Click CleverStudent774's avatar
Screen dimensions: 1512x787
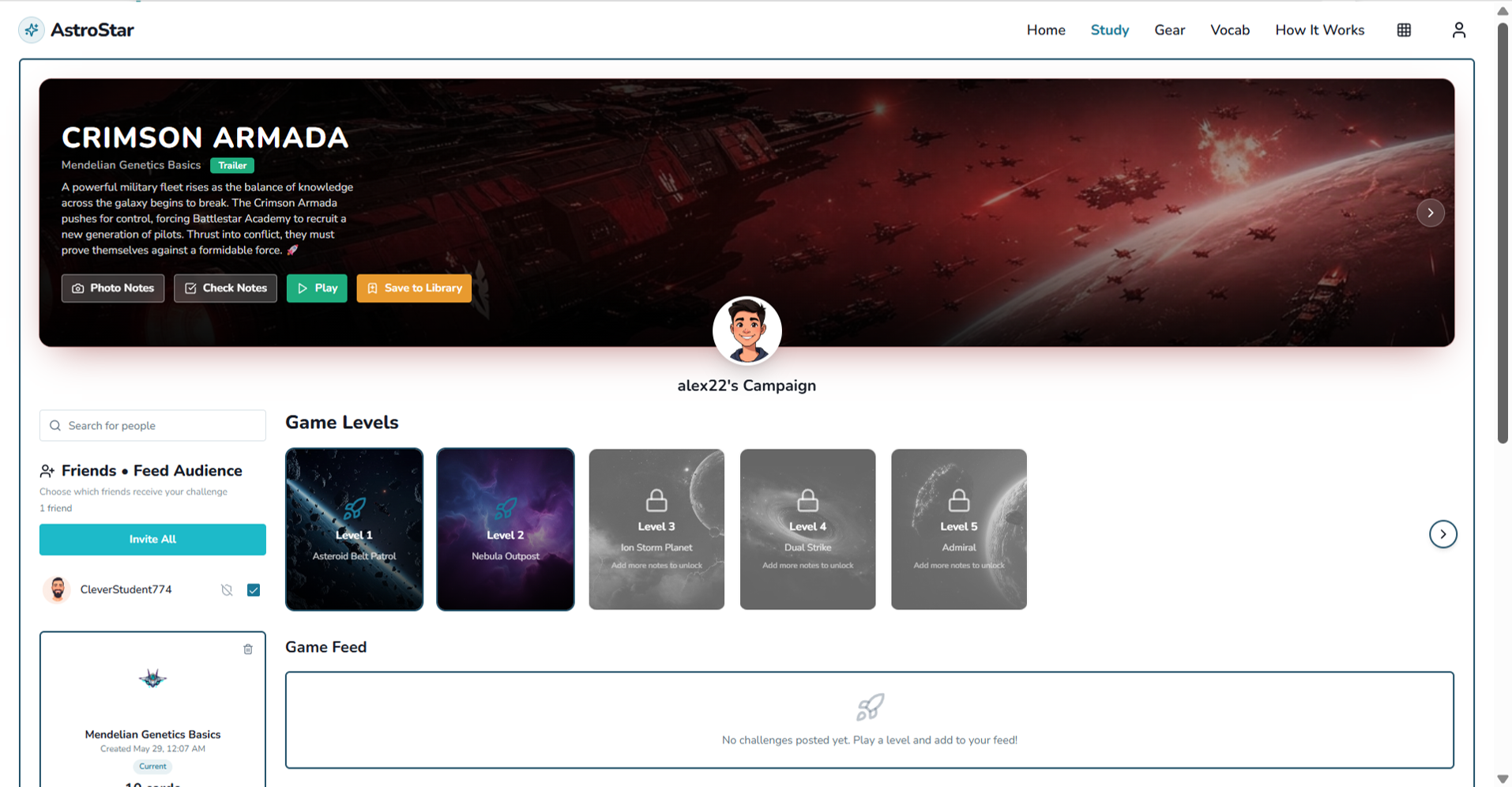pos(58,590)
